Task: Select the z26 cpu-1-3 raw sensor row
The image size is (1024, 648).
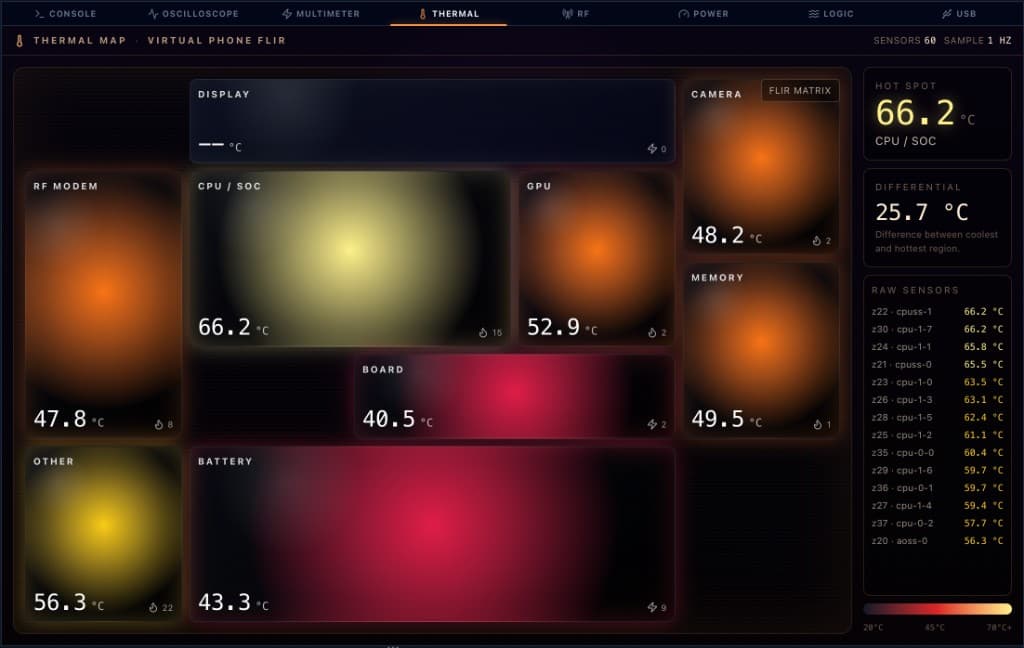Action: coord(937,400)
